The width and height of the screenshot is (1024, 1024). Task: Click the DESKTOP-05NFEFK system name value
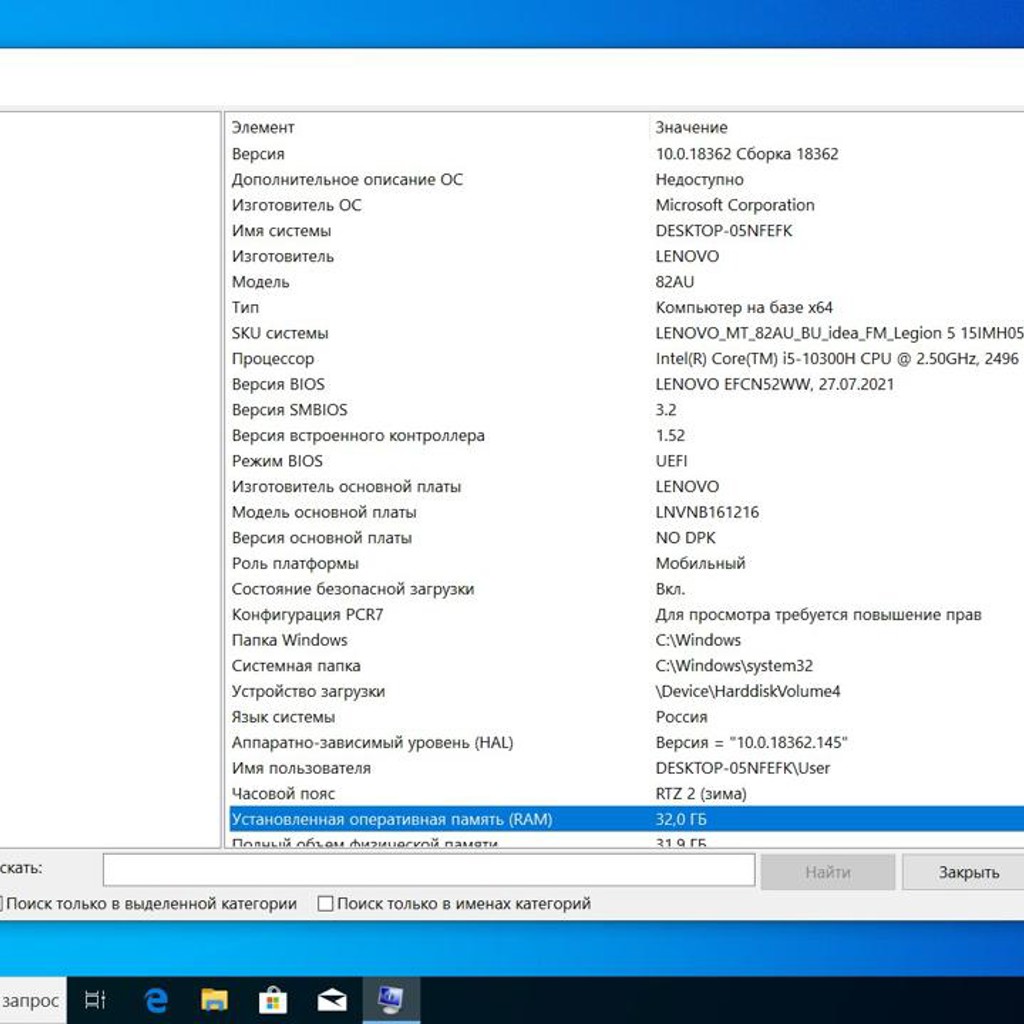pos(724,231)
